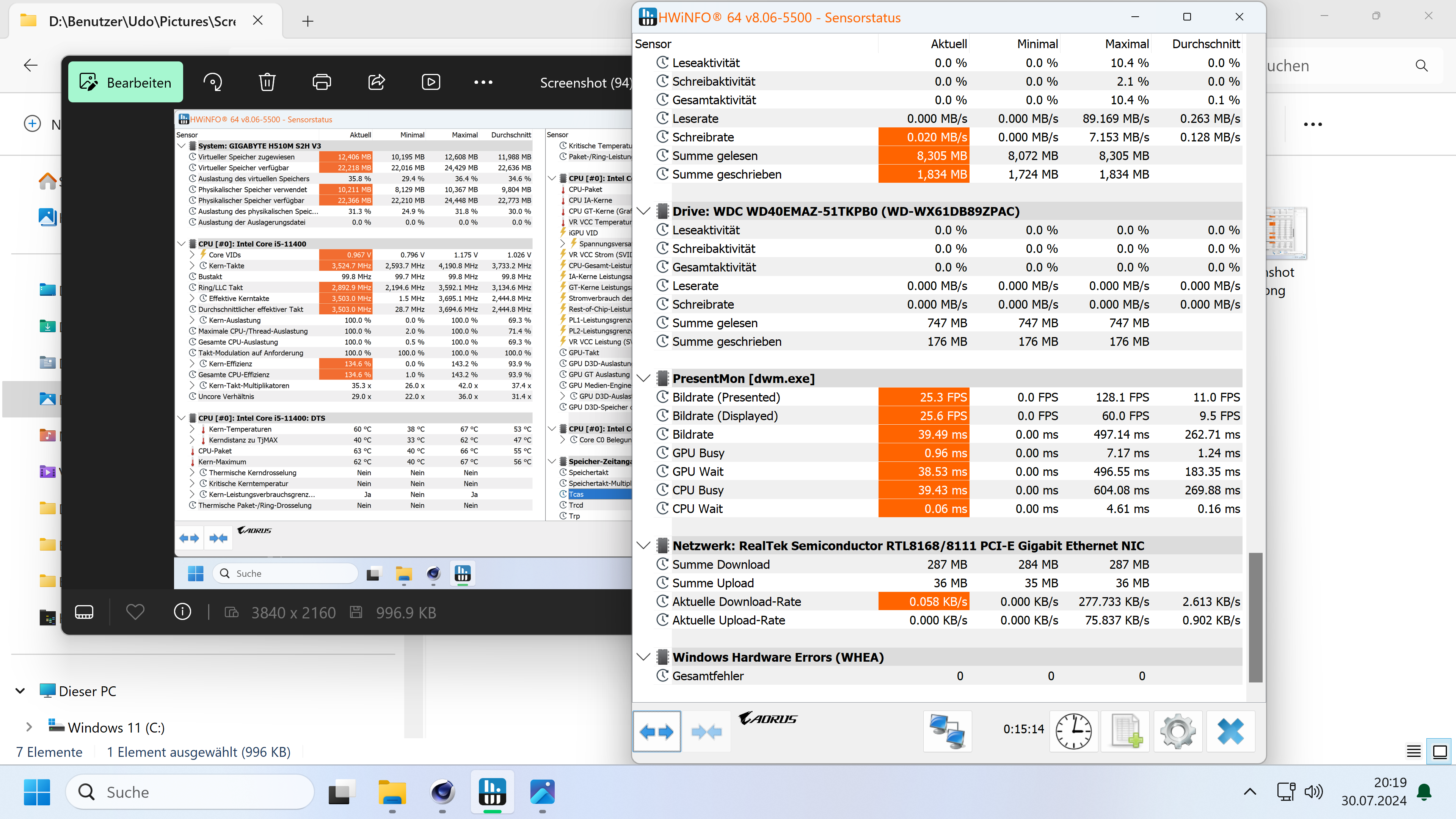The width and height of the screenshot is (1456, 819).
Task: Click the log file document icon
Action: [x=1125, y=731]
